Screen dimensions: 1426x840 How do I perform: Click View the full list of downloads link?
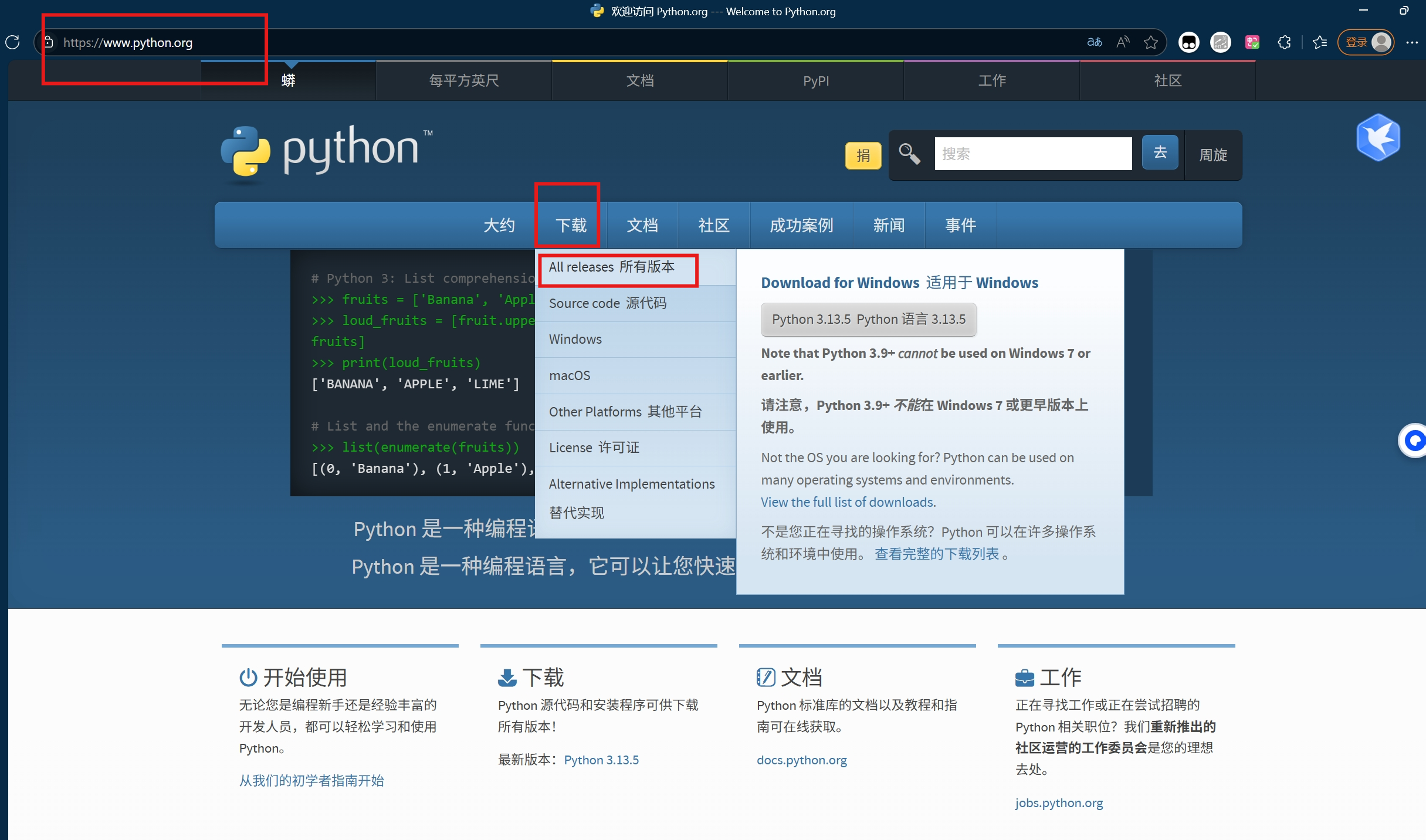[x=848, y=502]
